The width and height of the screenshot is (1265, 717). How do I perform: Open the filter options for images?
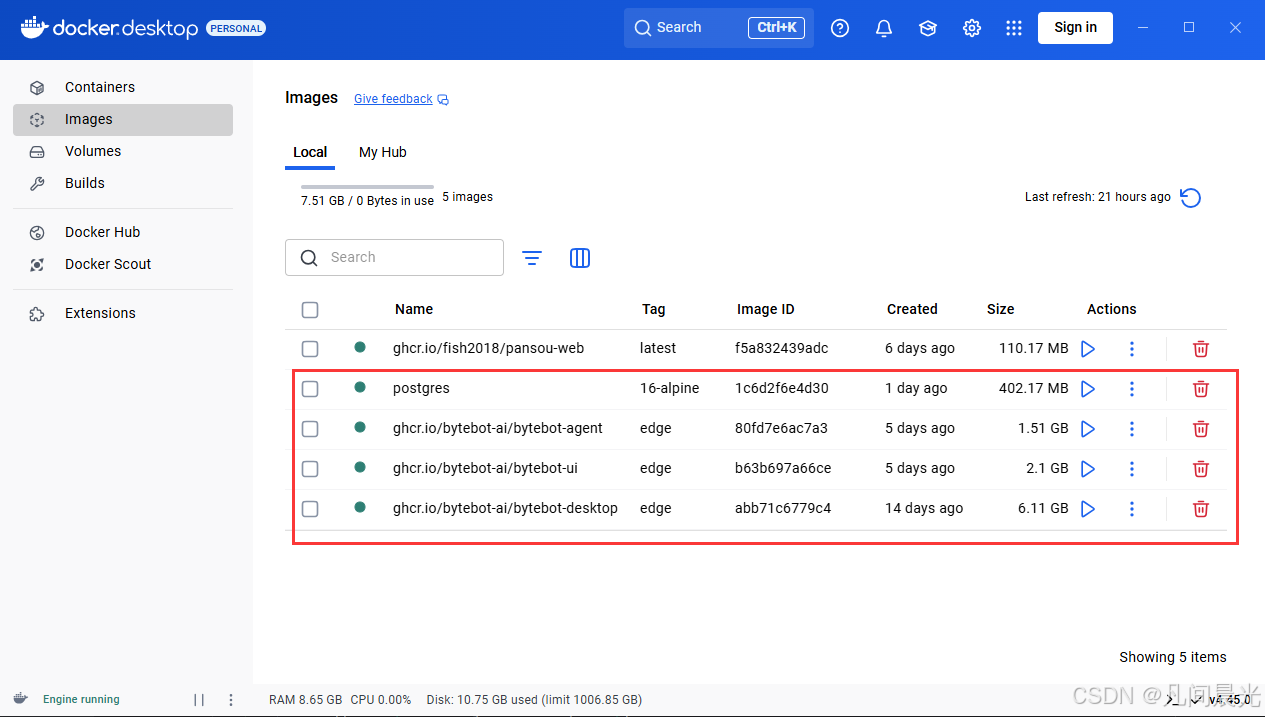coord(531,257)
